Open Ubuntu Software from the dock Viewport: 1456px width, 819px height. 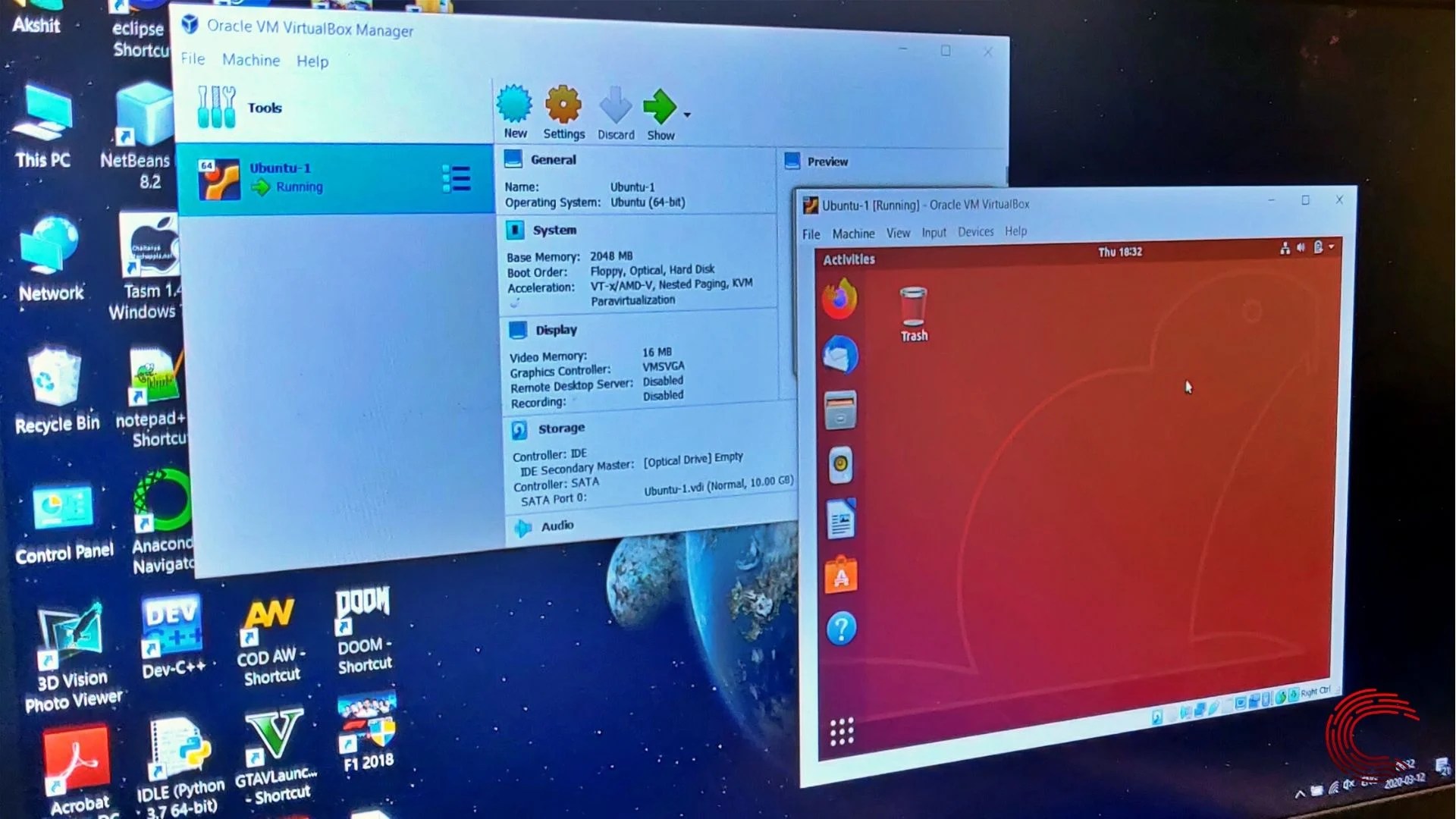(x=841, y=575)
